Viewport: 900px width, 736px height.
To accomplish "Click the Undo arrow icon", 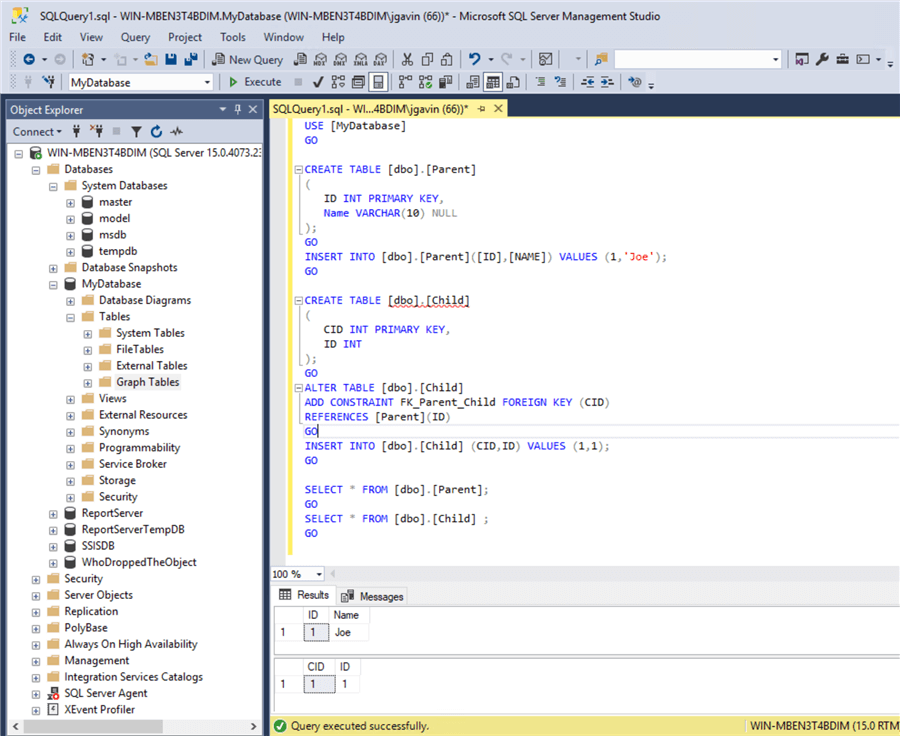I will pyautogui.click(x=474, y=59).
